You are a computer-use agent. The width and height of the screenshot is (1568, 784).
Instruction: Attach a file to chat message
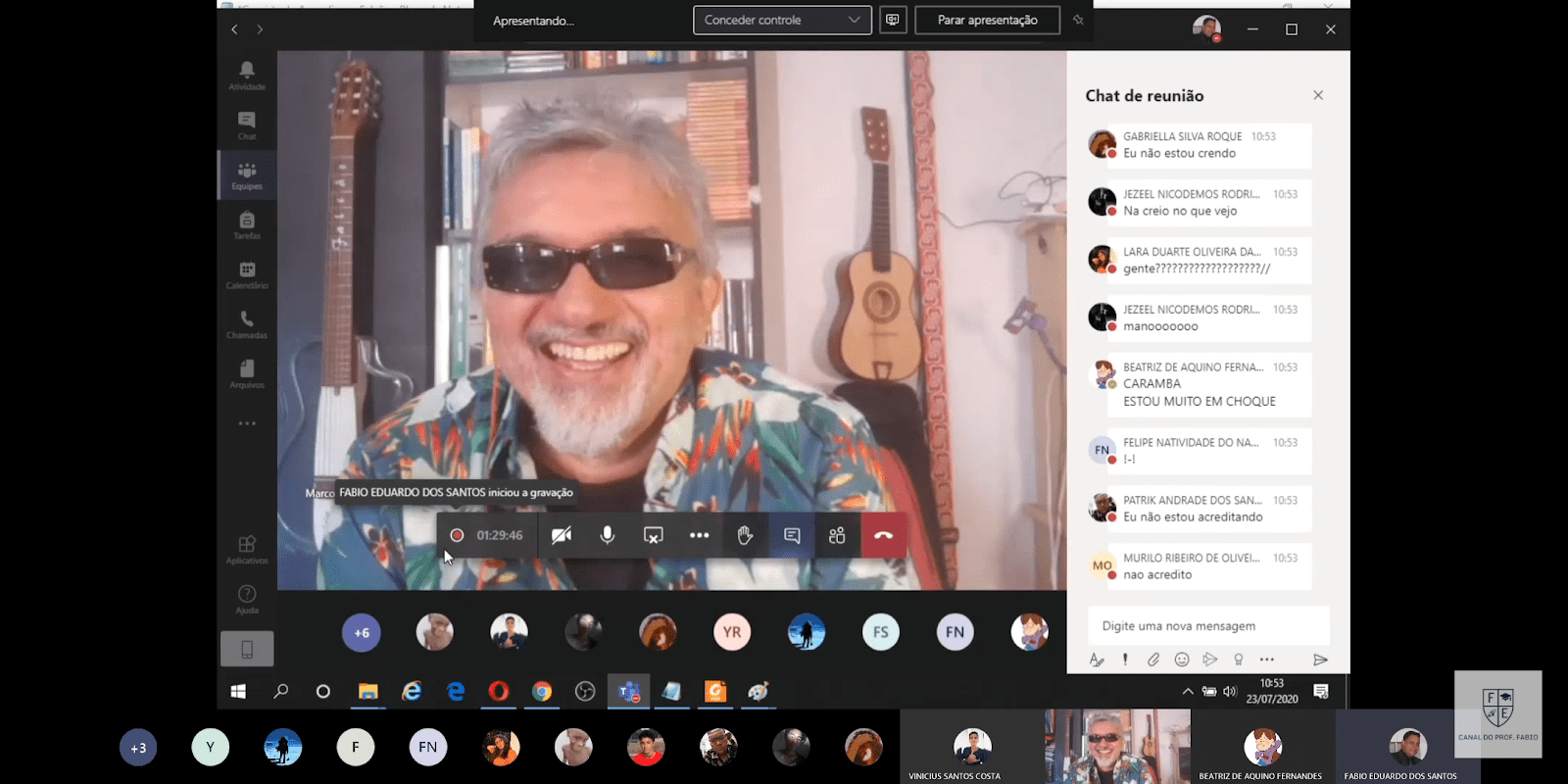click(1153, 660)
